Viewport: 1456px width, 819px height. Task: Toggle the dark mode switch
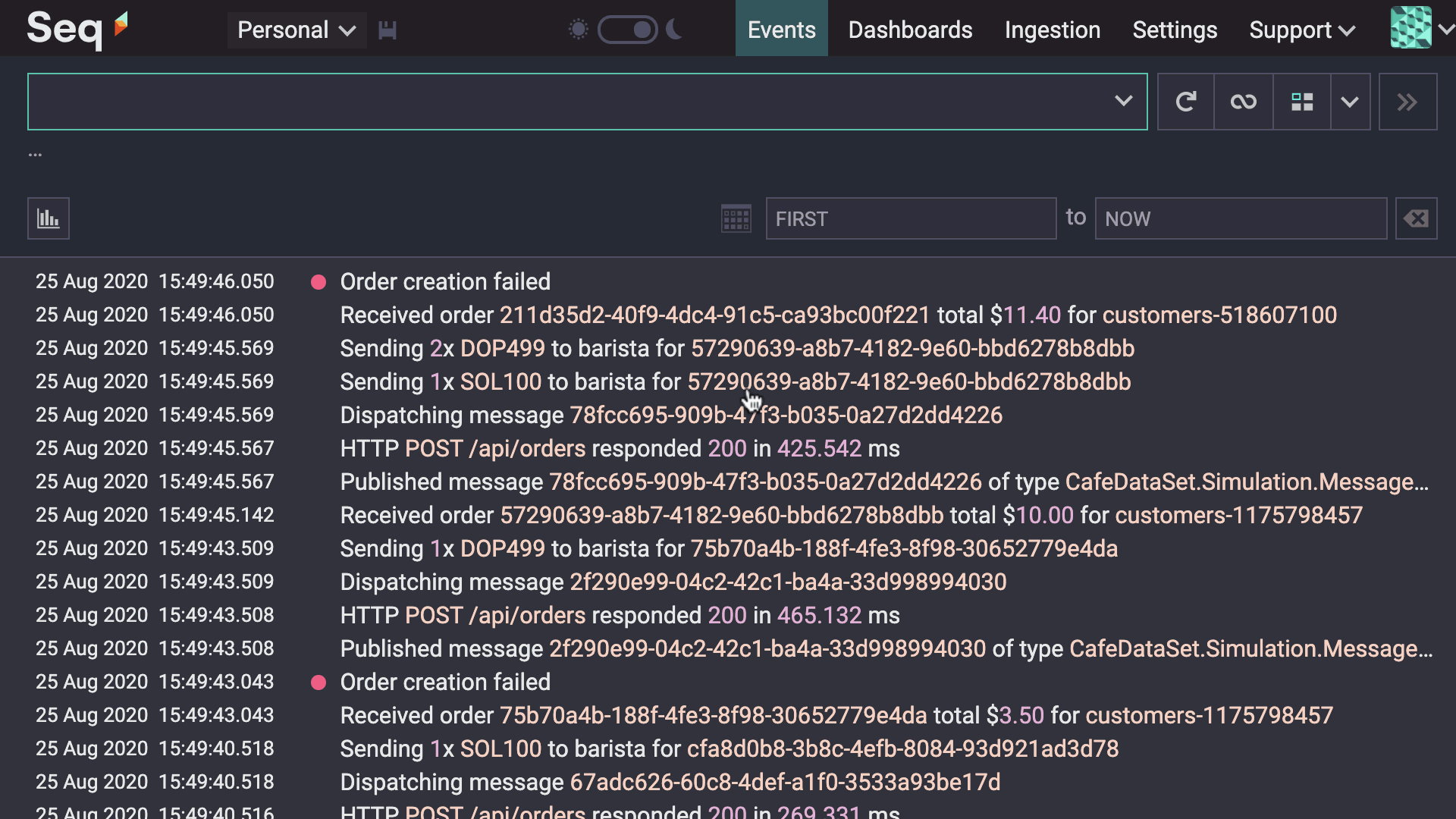(x=628, y=30)
